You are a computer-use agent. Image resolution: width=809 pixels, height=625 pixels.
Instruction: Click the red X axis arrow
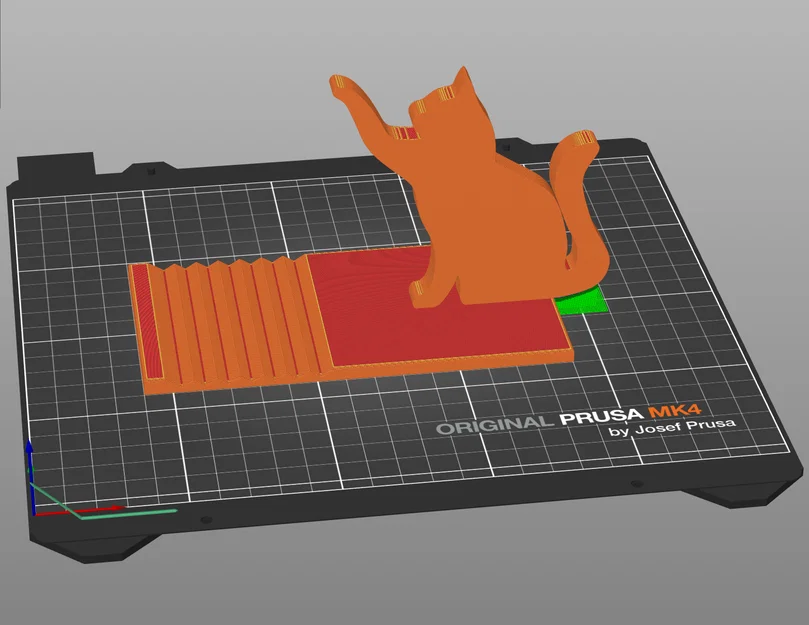point(80,510)
